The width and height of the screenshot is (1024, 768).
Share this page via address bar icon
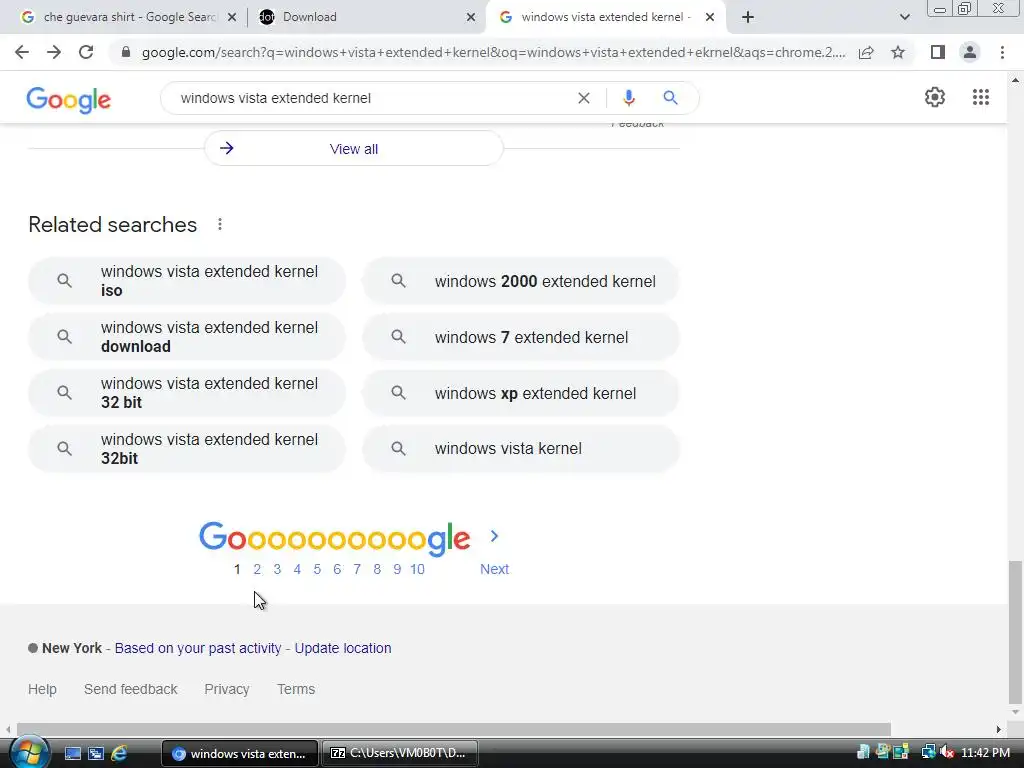coord(866,52)
